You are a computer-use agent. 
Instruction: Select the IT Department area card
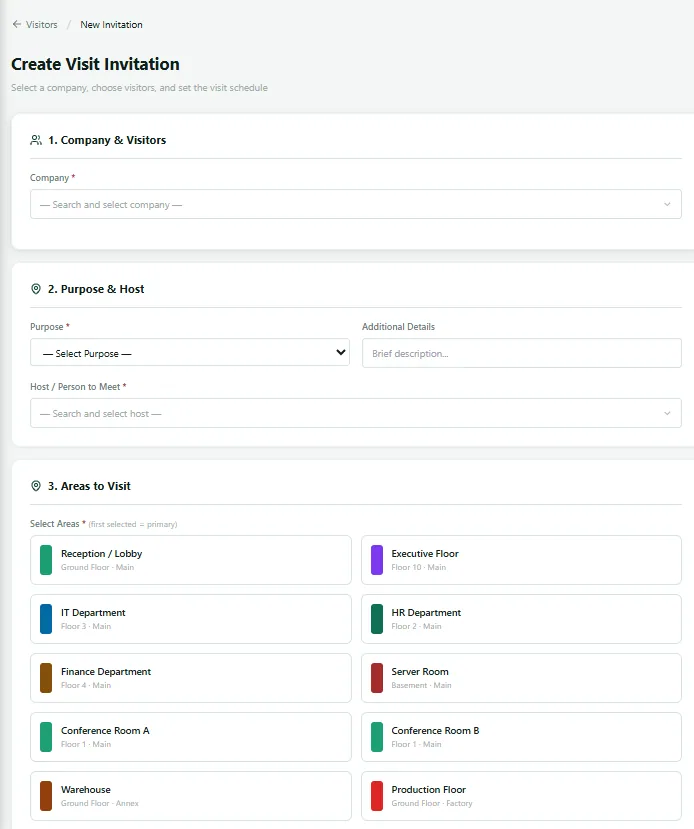191,619
